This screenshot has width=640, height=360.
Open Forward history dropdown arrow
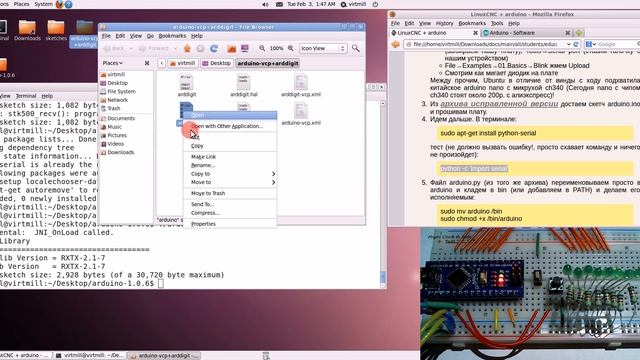(175, 48)
